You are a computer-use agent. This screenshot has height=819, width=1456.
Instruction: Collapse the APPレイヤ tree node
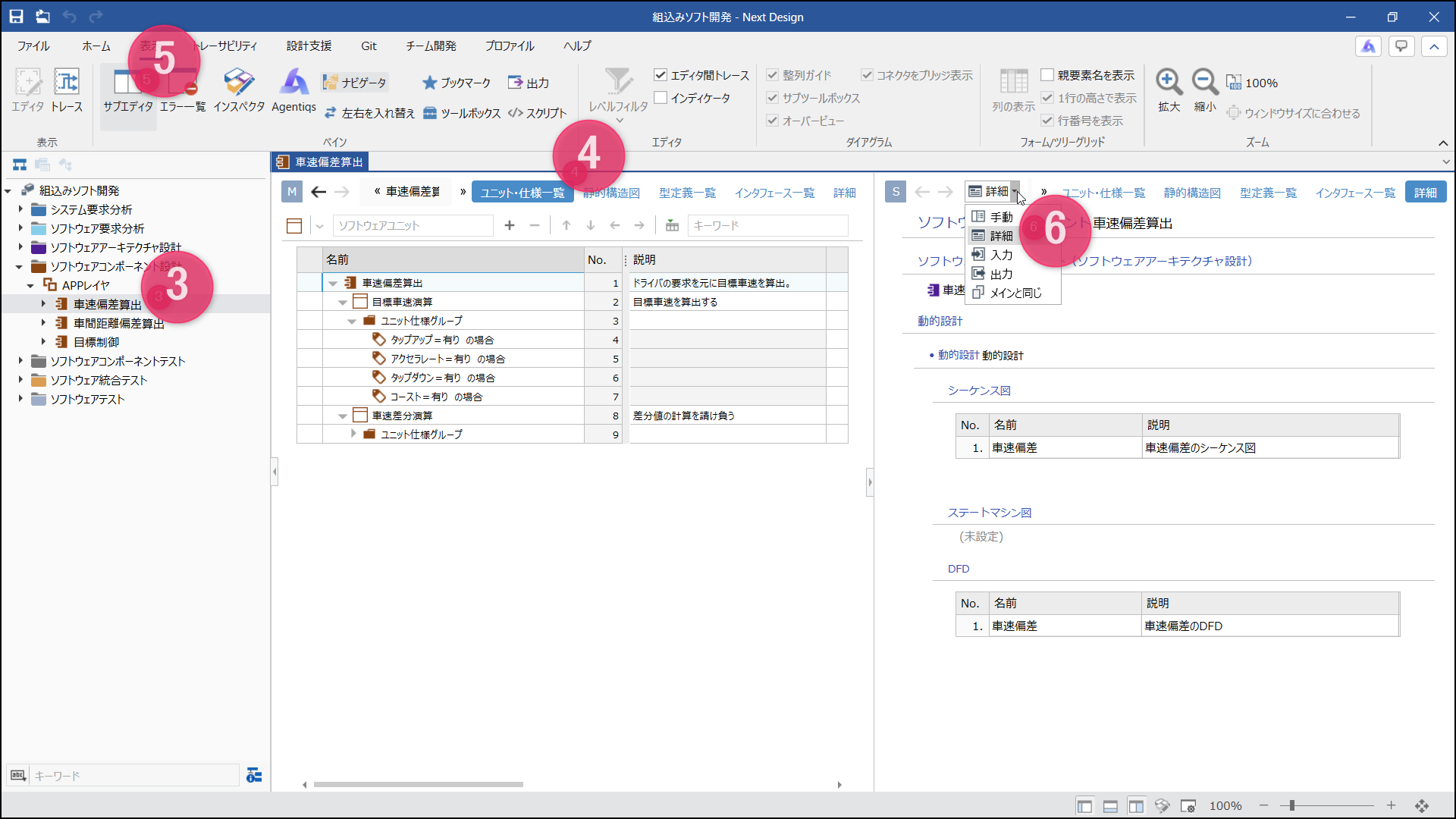(31, 285)
